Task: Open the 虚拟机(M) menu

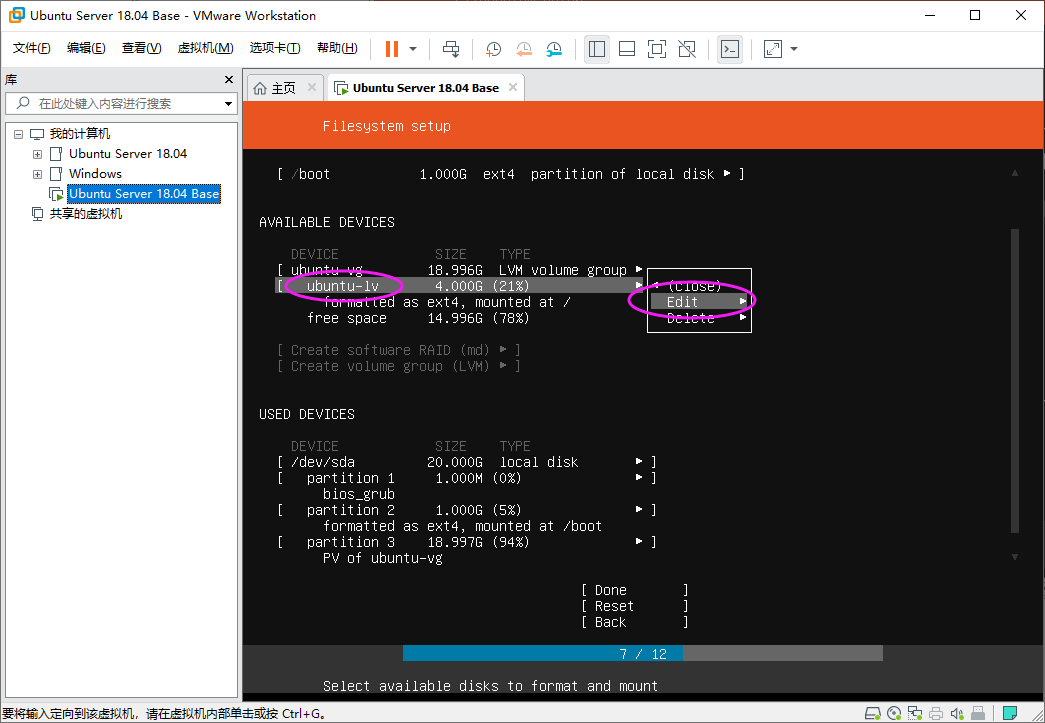Action: tap(205, 48)
